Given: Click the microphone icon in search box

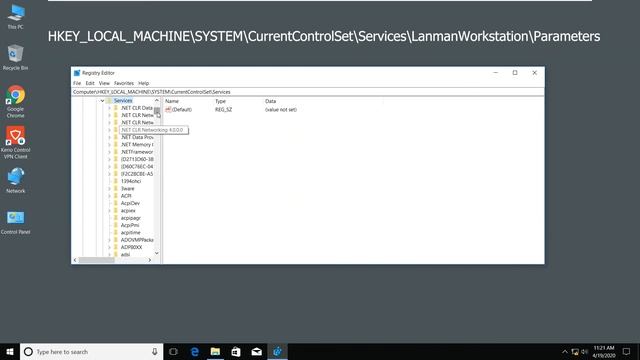Looking at the screenshot, I should click(x=155, y=351).
